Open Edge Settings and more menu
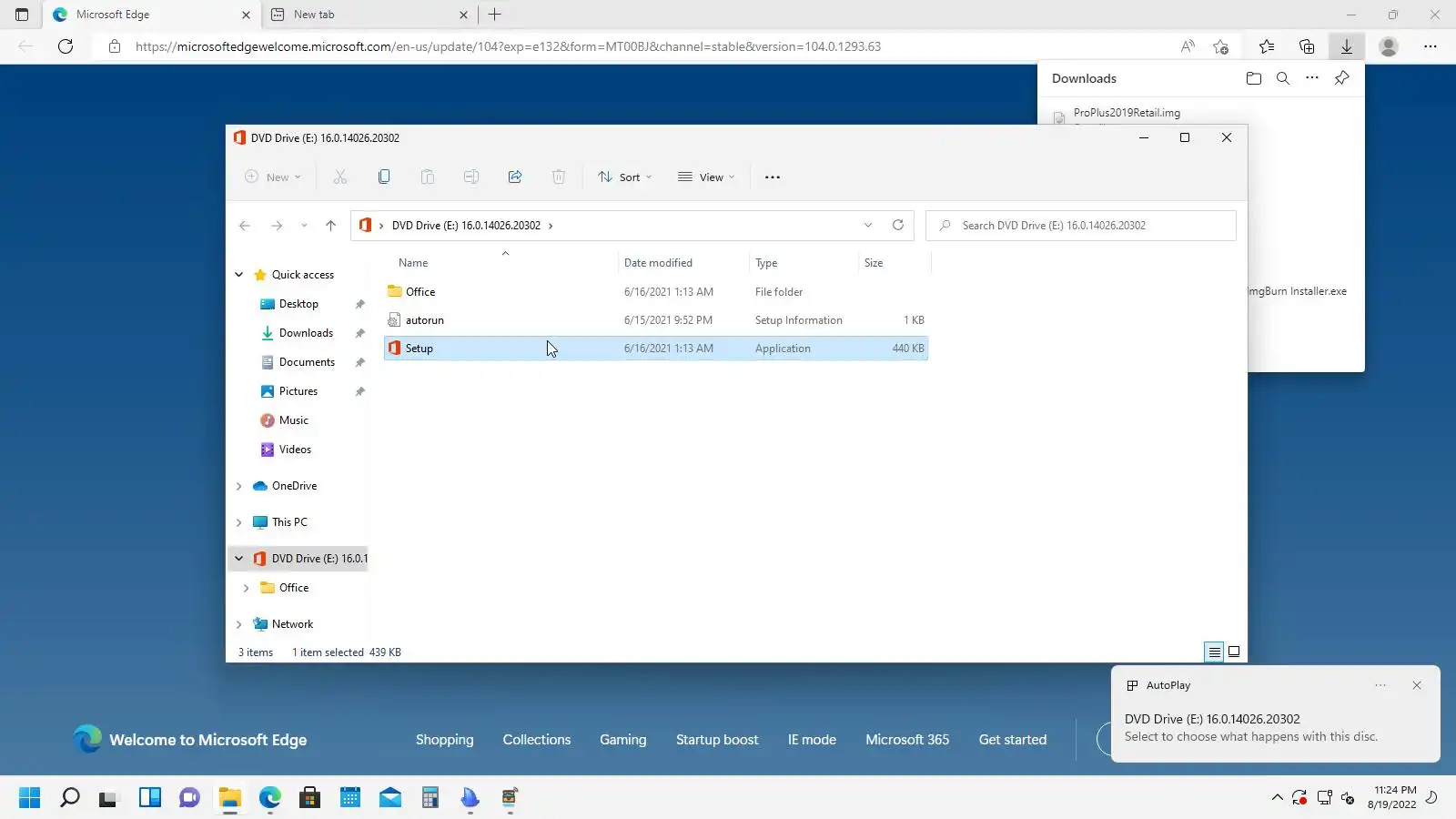The width and height of the screenshot is (1456, 819). pyautogui.click(x=1431, y=46)
